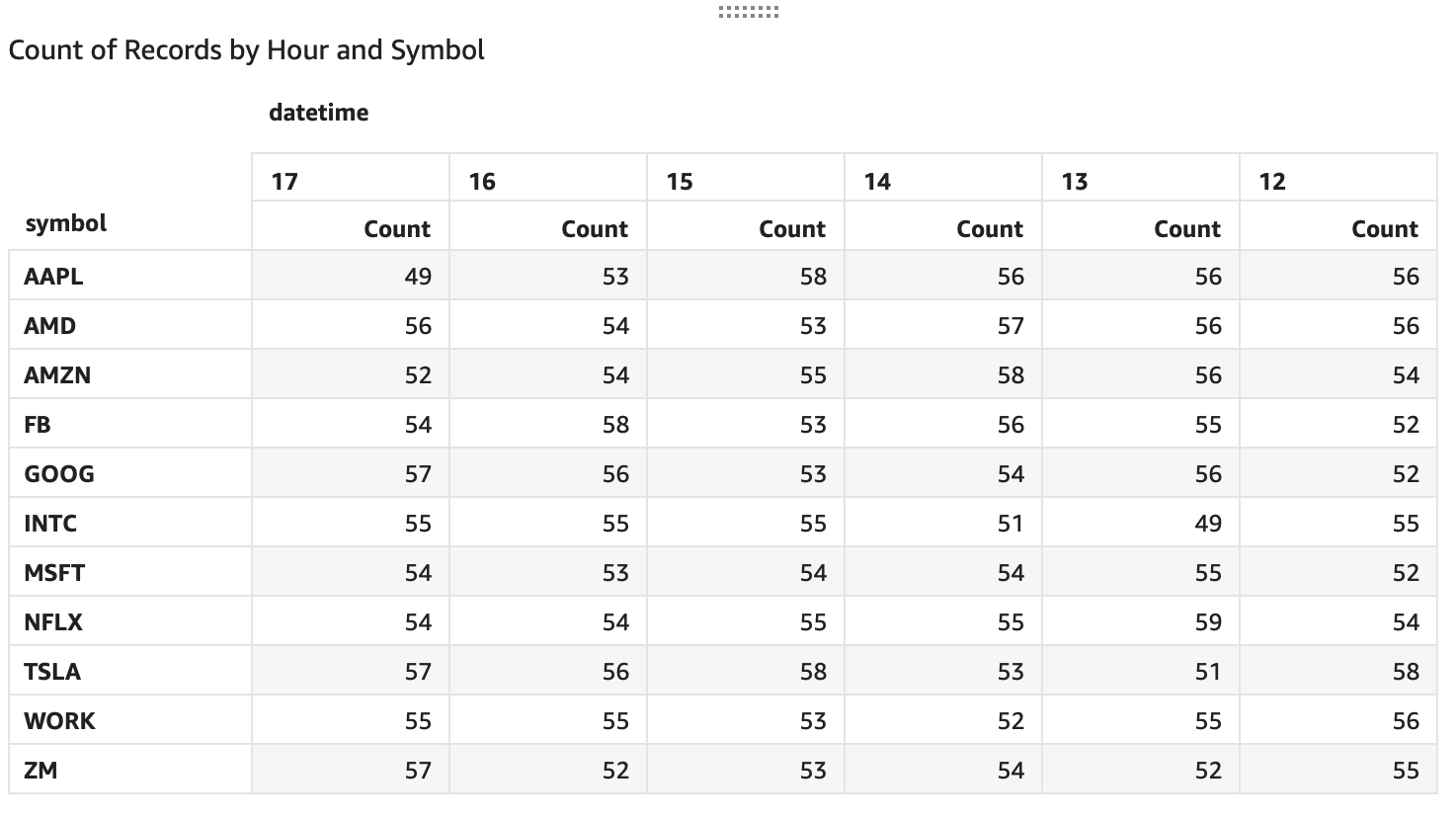1456x820 pixels.
Task: Click the drag handle above the visual title
Action: (749, 12)
